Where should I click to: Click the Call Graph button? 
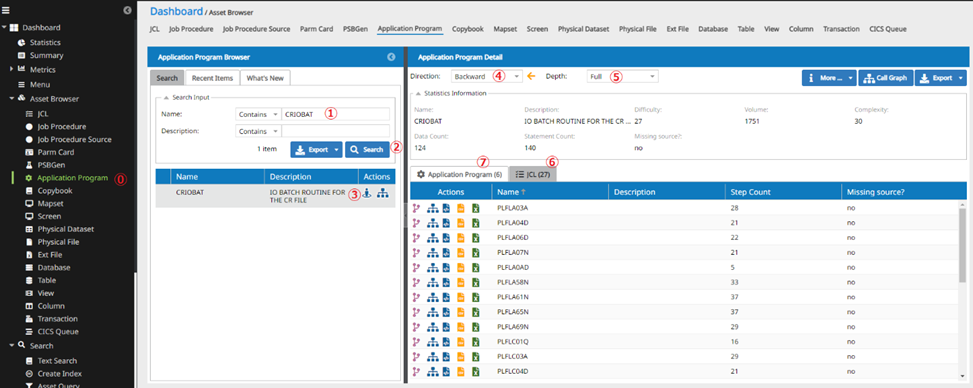[x=886, y=78]
